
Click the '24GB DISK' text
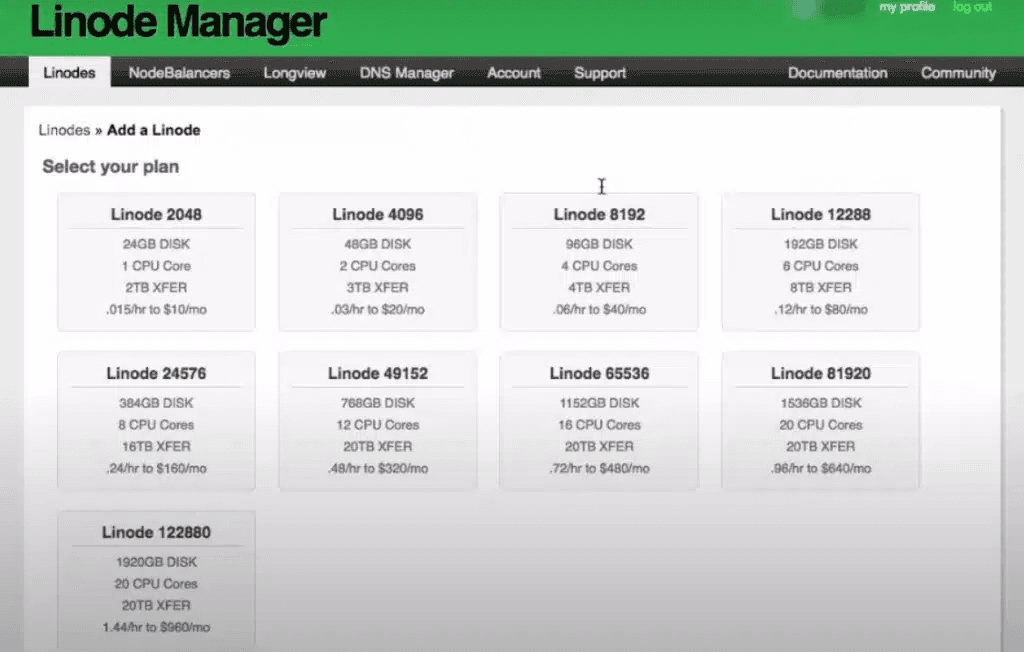pos(156,244)
